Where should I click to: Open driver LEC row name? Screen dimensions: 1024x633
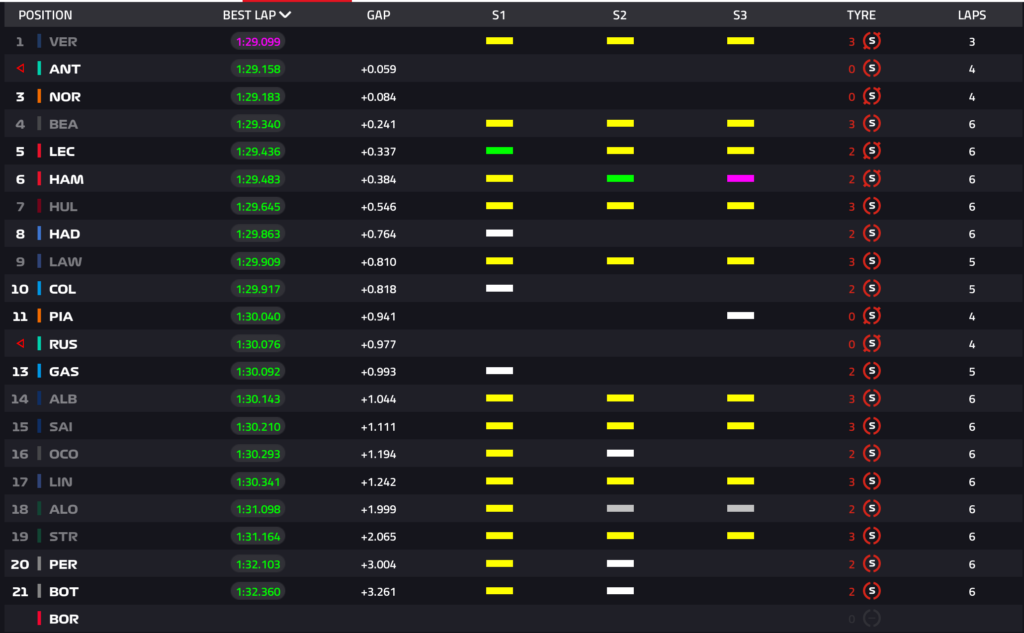pyautogui.click(x=61, y=151)
